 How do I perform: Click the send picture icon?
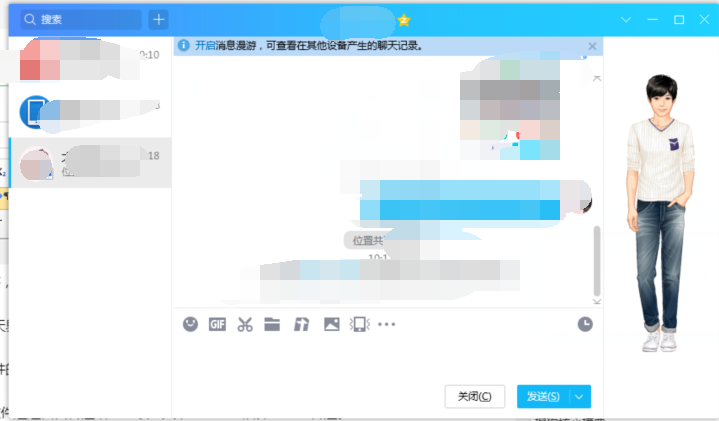coord(332,324)
